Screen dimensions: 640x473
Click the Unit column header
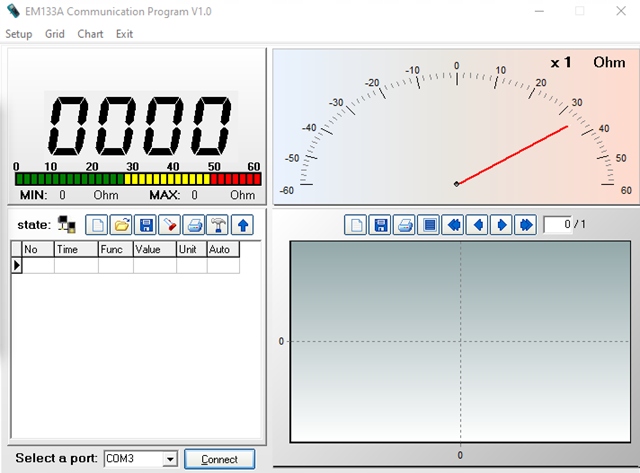click(x=192, y=249)
